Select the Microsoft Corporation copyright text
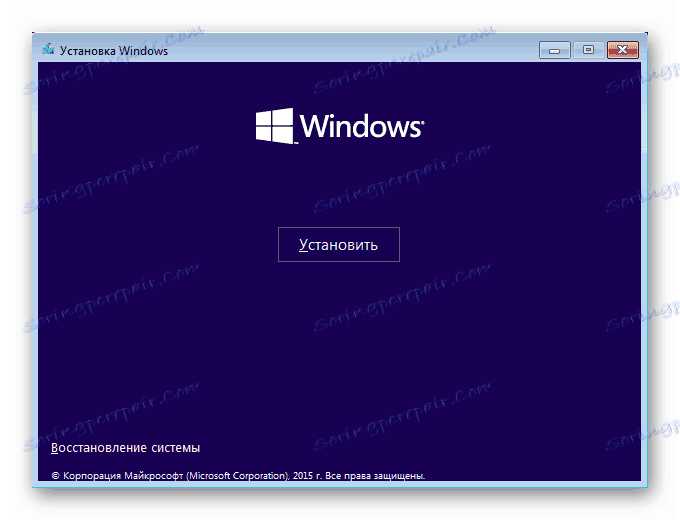This screenshot has width=680, height=520. (238, 476)
